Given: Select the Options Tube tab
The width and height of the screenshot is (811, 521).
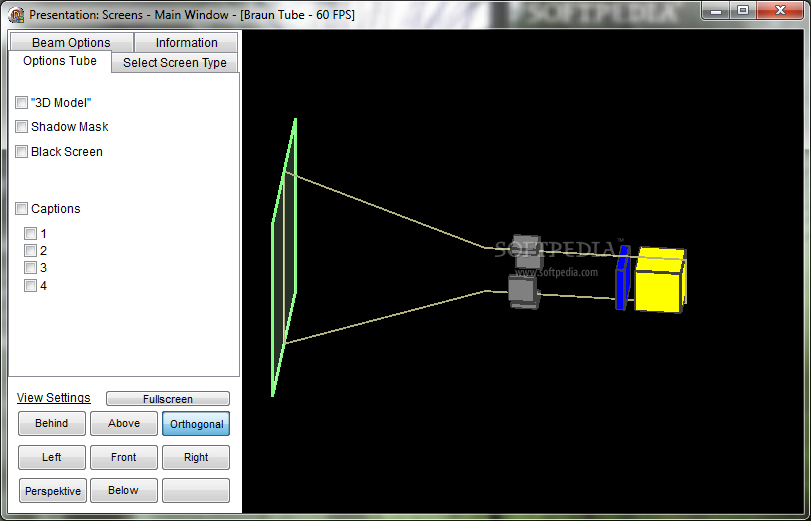Looking at the screenshot, I should pyautogui.click(x=60, y=61).
